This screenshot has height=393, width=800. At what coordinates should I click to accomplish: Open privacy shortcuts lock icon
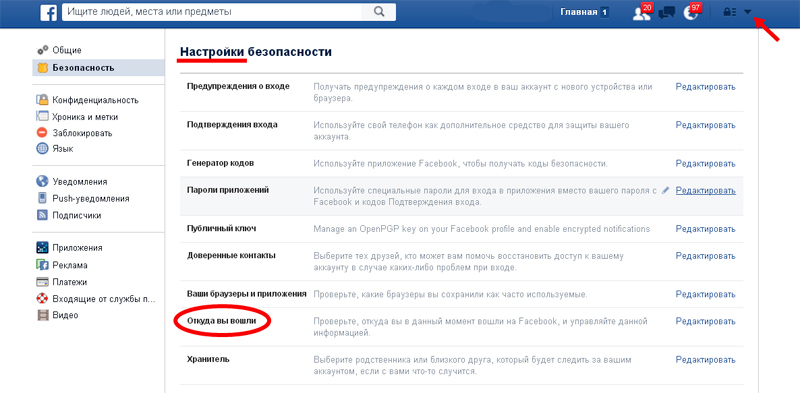729,13
